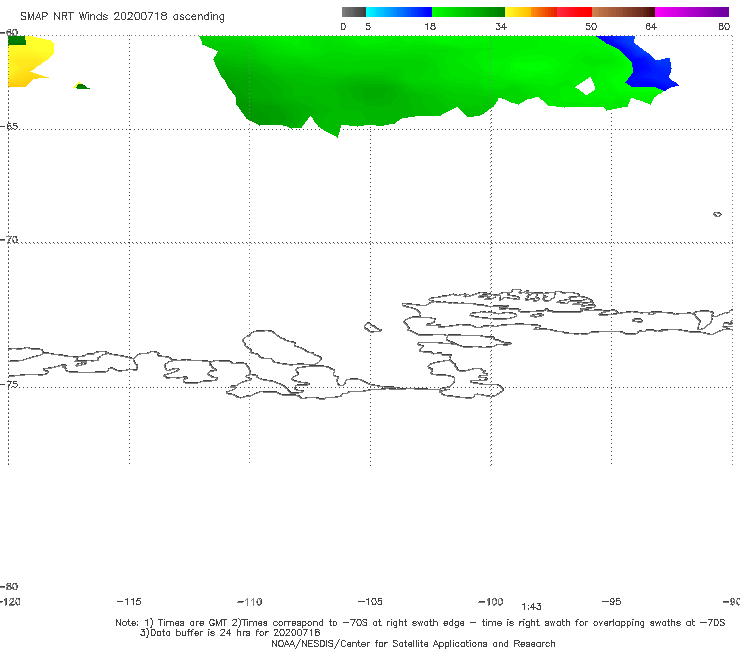Click the small white hole in green swath
Image resolution: width=740 pixels, height=650 pixels.
click(586, 86)
